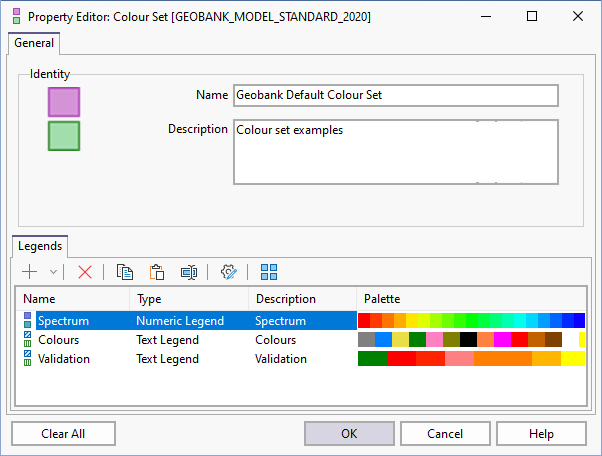The image size is (602, 456).
Task: Click the colour set identity icon
Action: 64,119
